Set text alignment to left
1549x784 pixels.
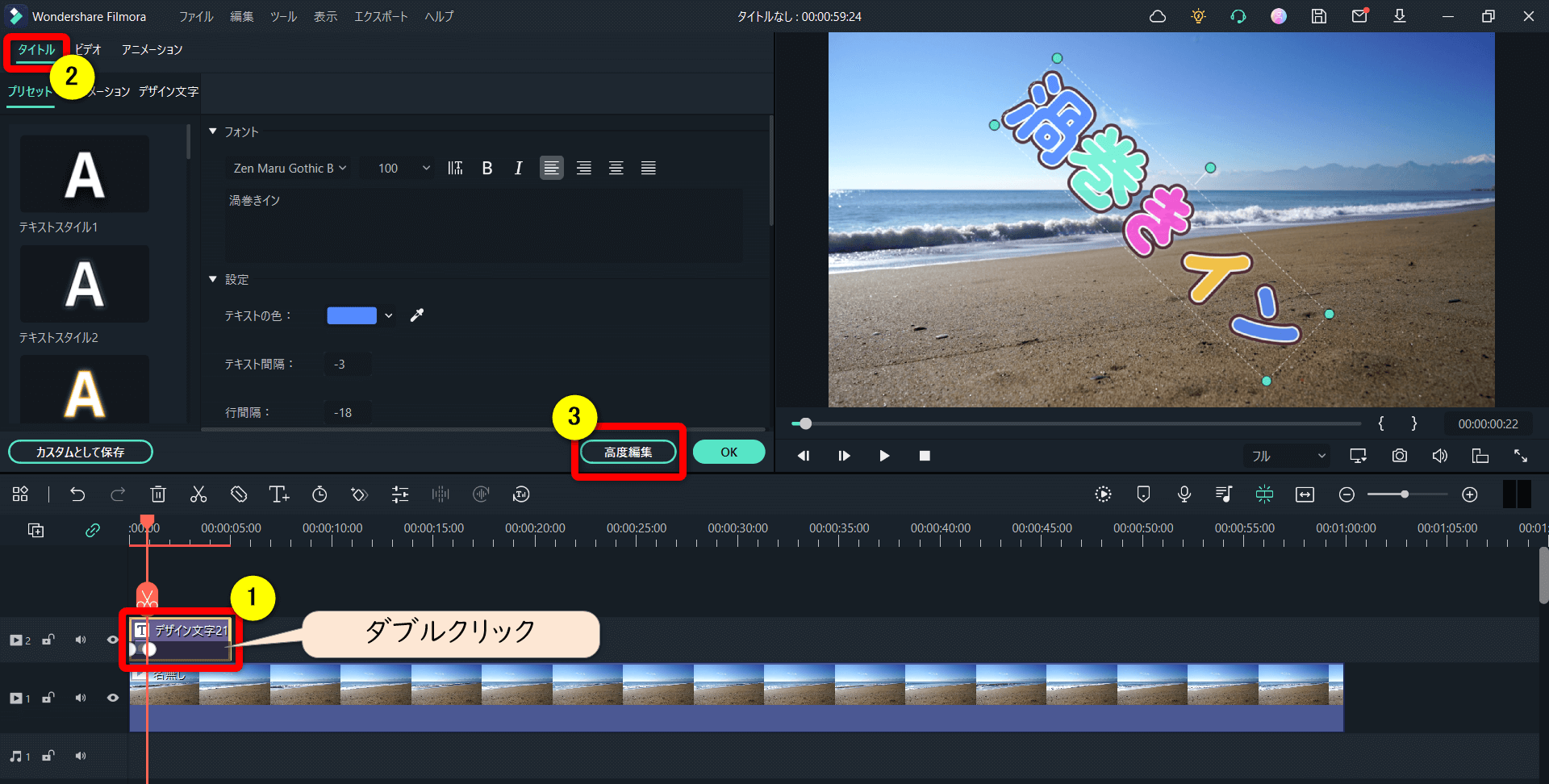pyautogui.click(x=552, y=168)
